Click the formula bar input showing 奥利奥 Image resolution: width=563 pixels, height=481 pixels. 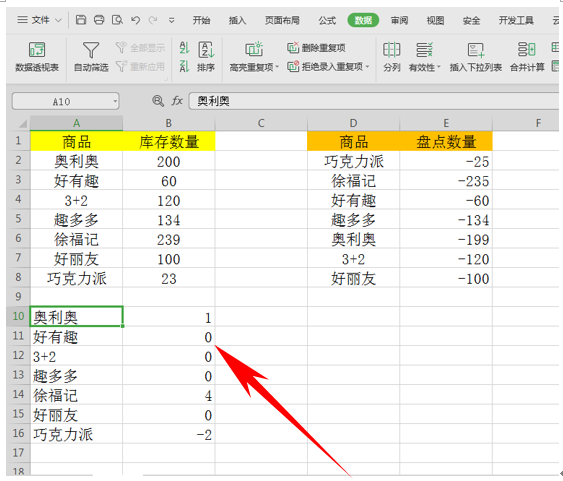(373, 101)
